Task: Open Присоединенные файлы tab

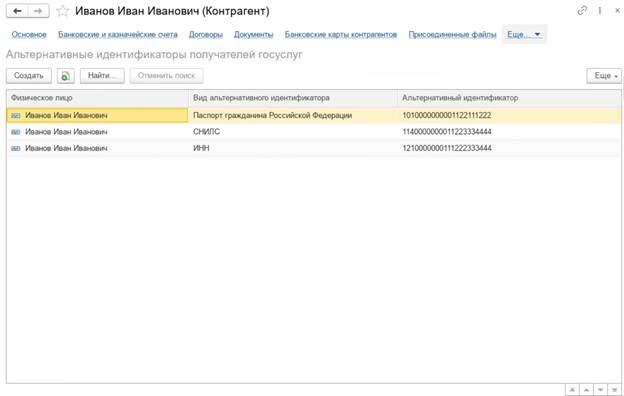Action: pyautogui.click(x=452, y=35)
